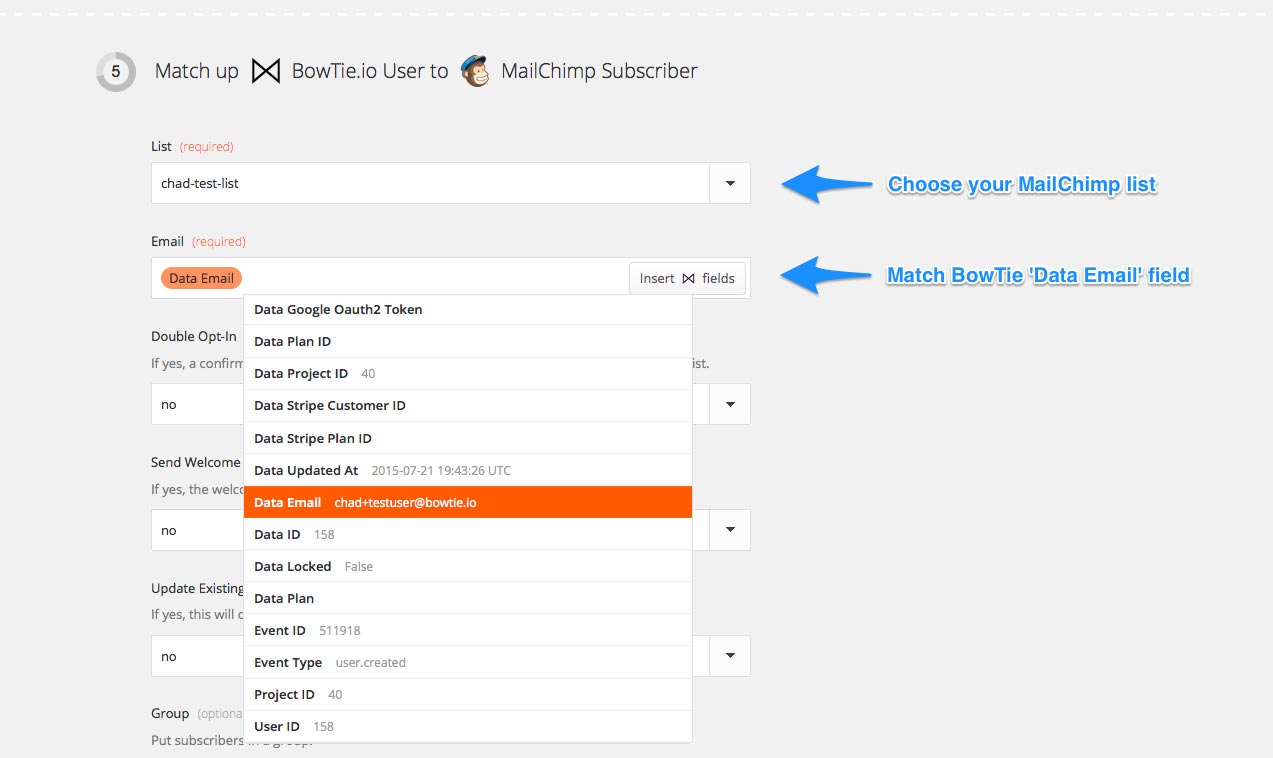Pick Data Stripe Plan ID option
The image size is (1273, 758).
(468, 438)
